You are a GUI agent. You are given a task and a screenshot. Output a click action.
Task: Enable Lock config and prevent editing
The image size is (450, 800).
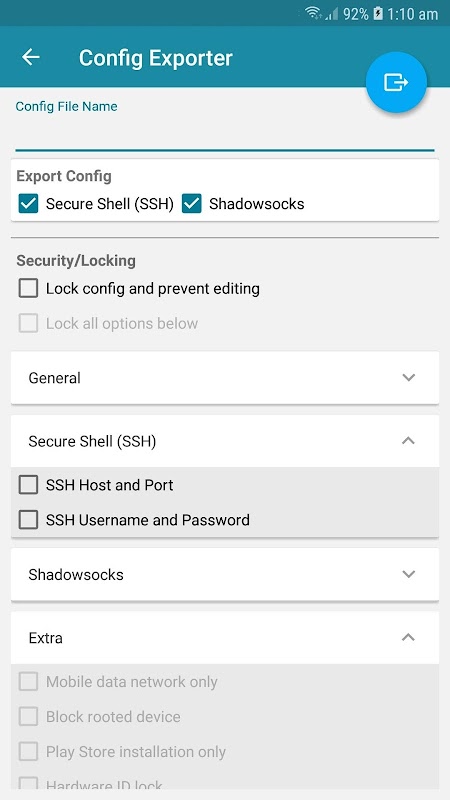[x=28, y=288]
